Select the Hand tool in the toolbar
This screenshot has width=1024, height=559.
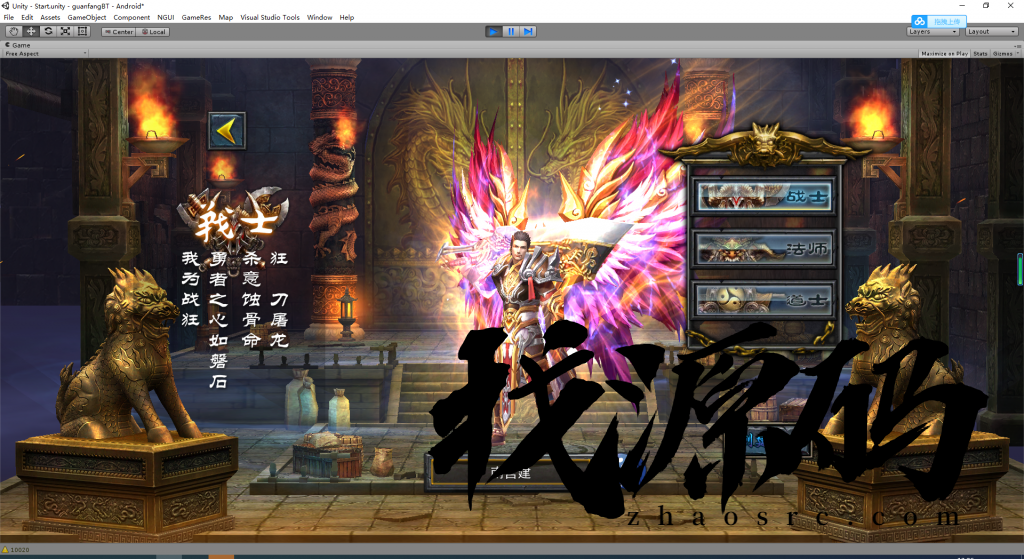click(13, 31)
